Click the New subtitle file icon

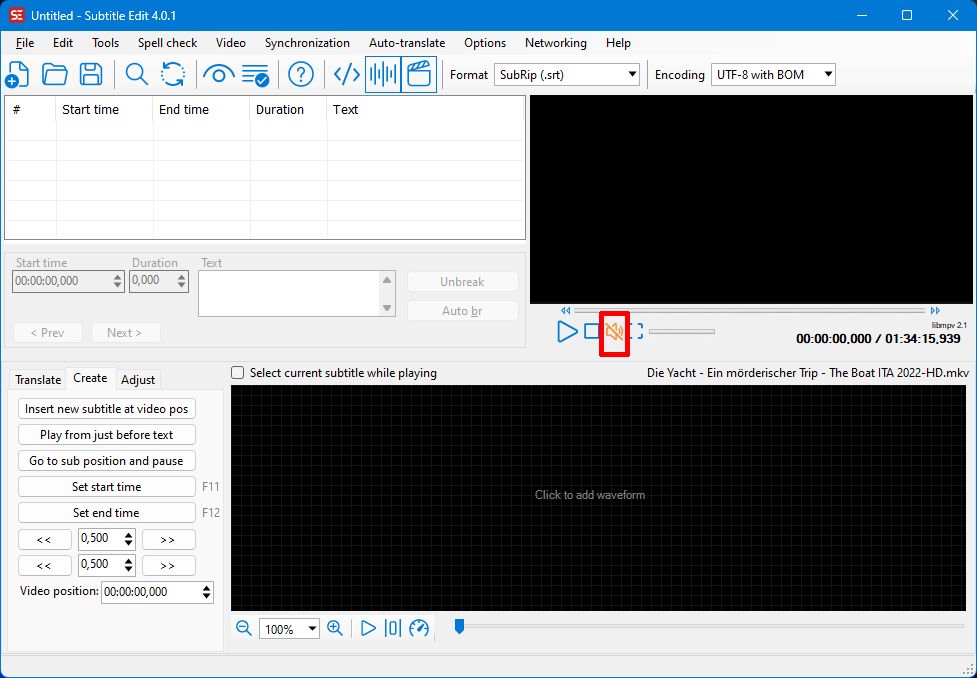click(17, 75)
